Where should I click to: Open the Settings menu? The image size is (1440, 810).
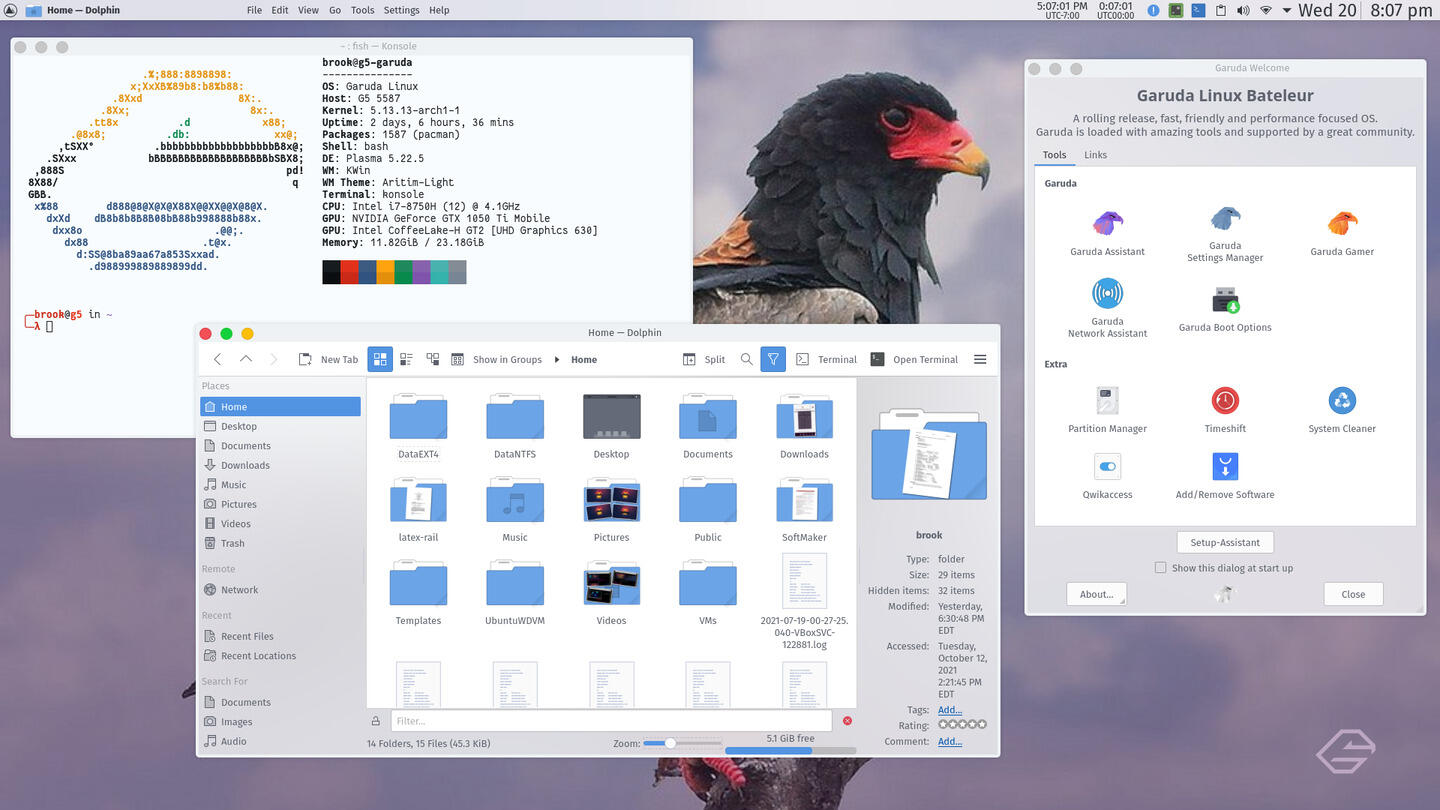(x=401, y=10)
